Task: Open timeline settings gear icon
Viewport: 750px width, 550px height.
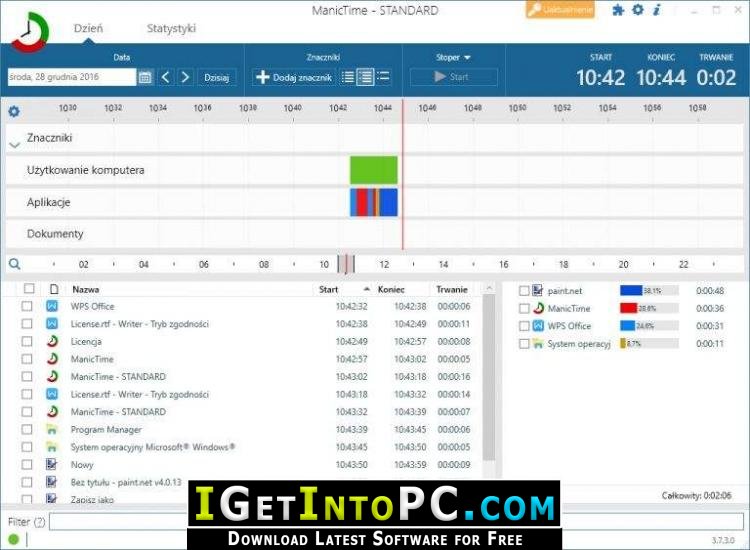Action: [14, 111]
